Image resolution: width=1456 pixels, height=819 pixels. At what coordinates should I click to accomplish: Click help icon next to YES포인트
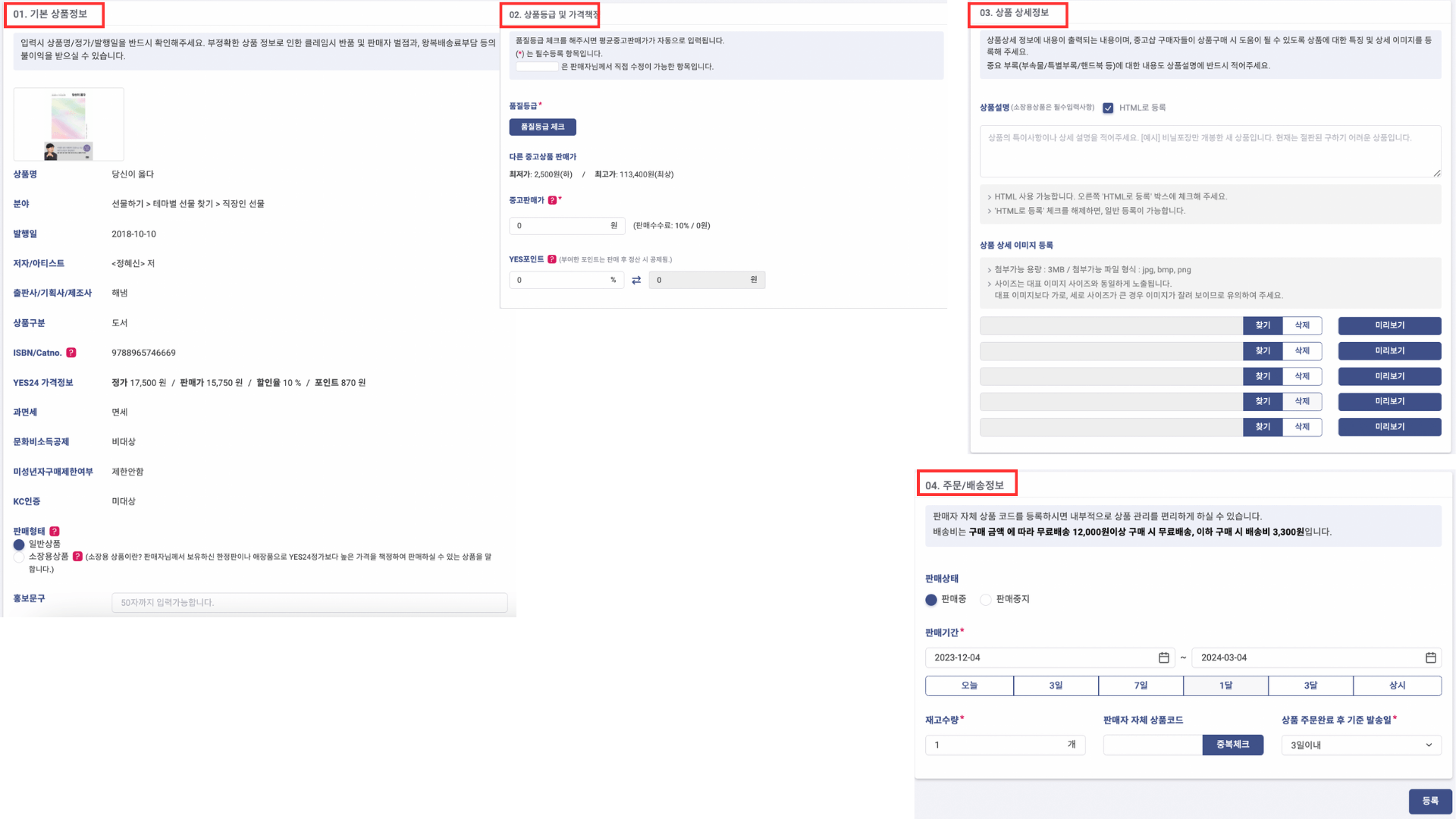[x=552, y=259]
